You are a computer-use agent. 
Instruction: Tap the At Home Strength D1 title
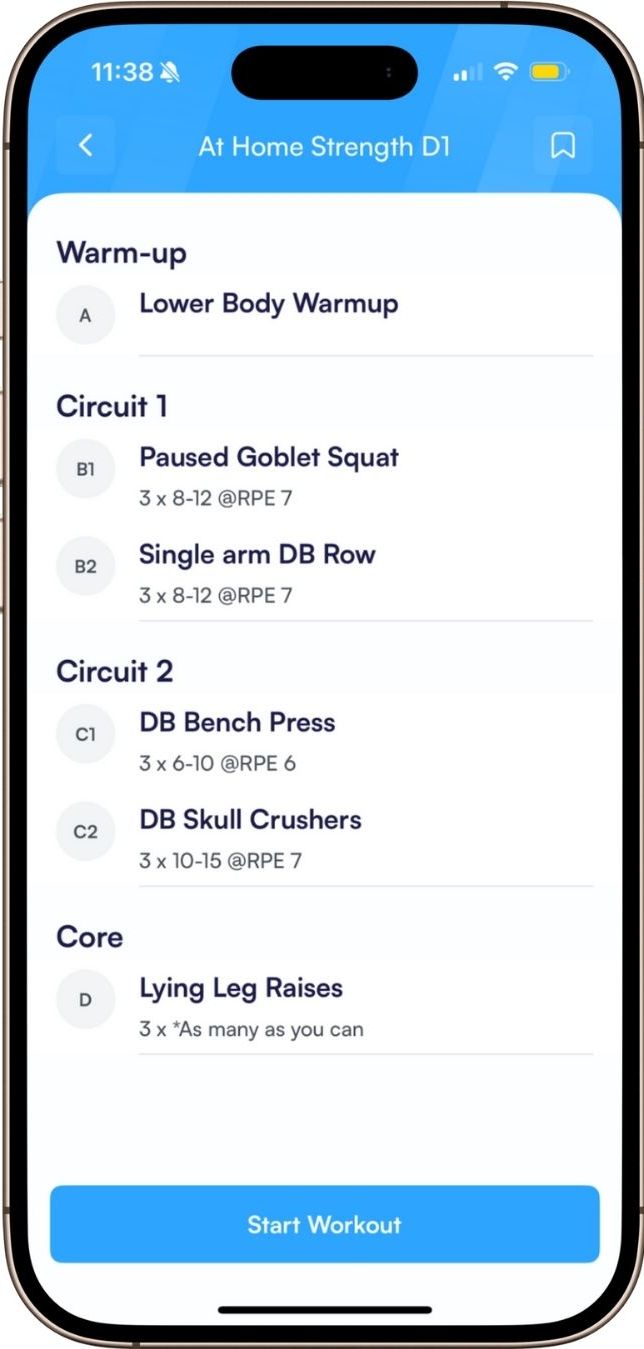[324, 146]
